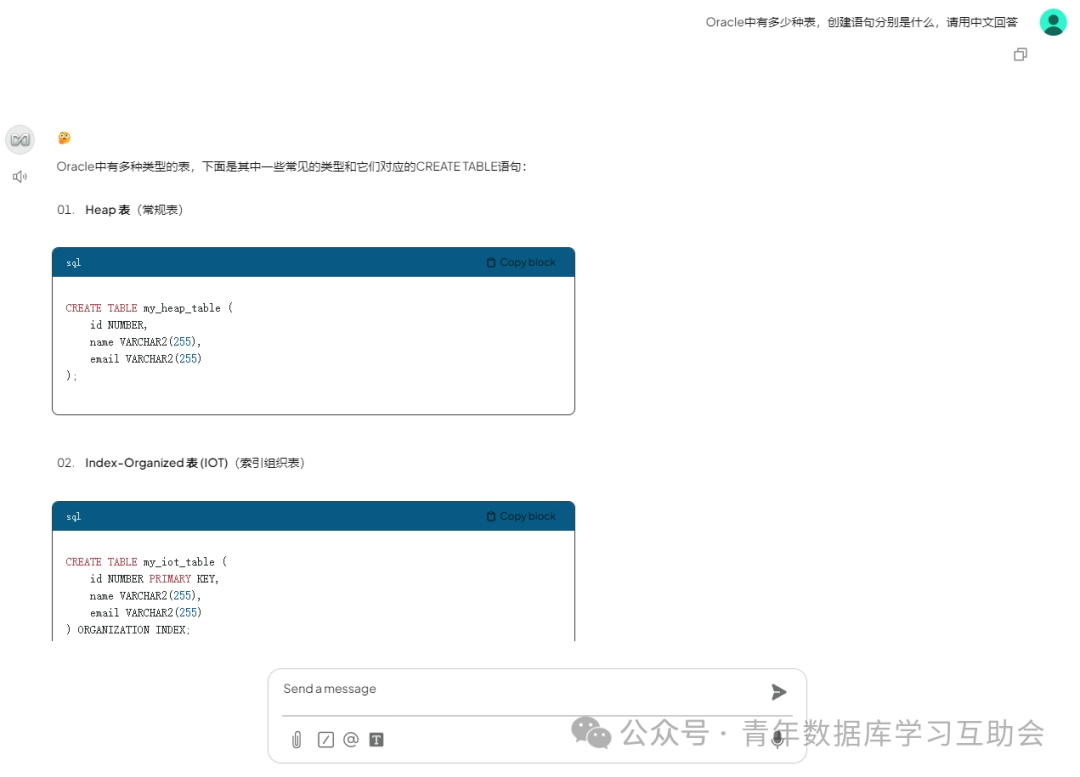The image size is (1080, 777).
Task: Copy the user's question message
Action: (x=1020, y=54)
